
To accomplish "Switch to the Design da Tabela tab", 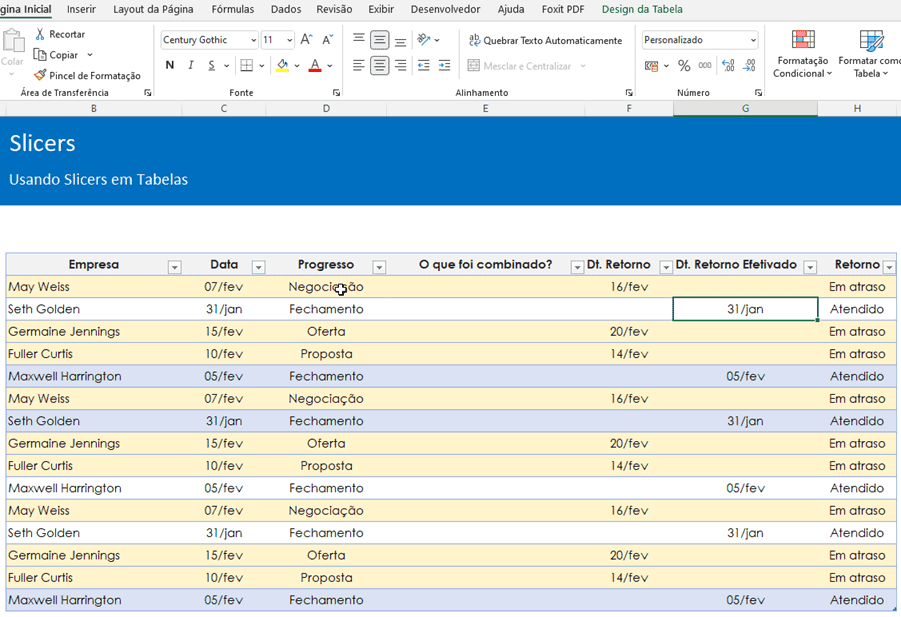I will click(x=642, y=9).
